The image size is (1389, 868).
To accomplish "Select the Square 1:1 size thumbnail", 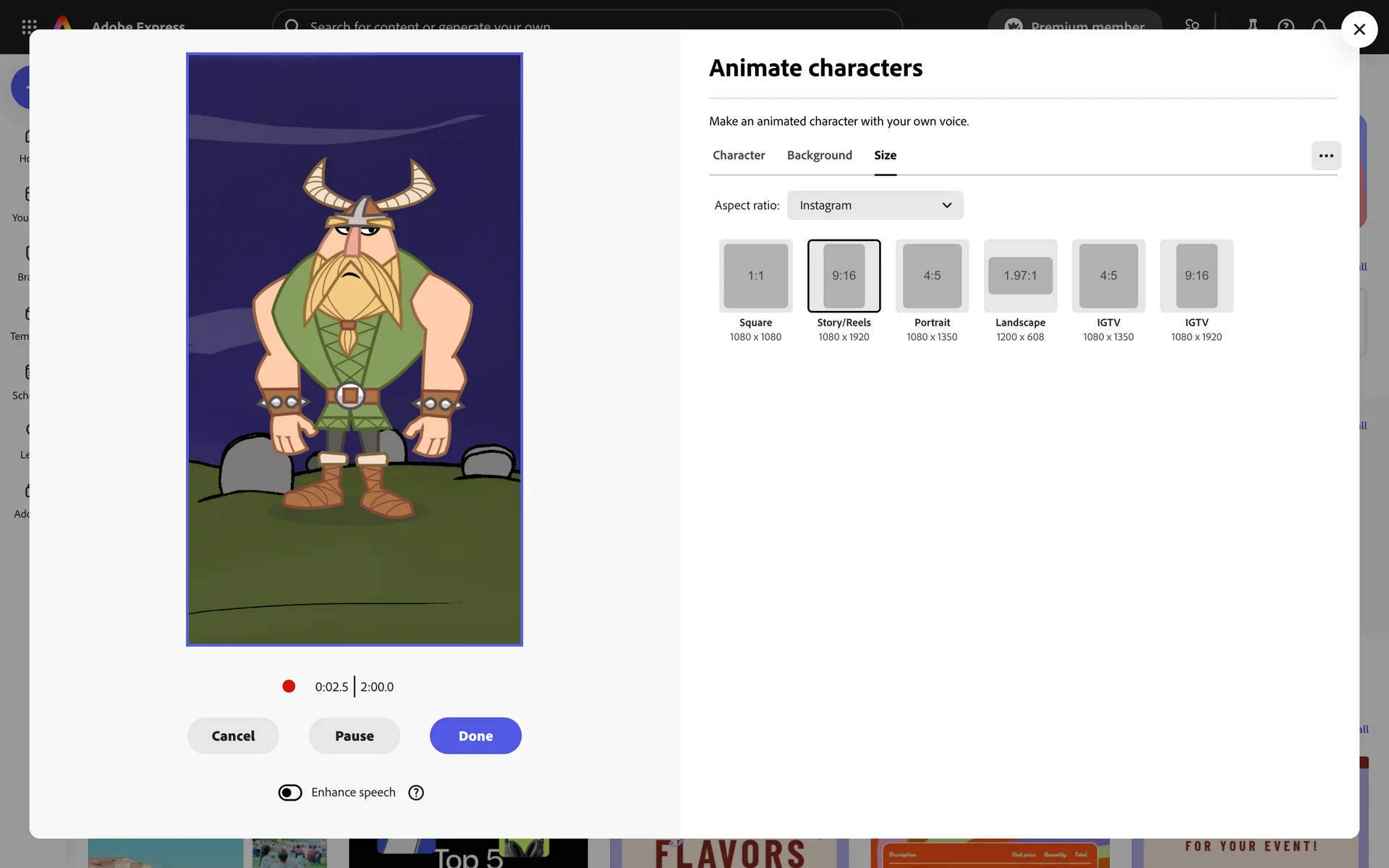I will [755, 276].
